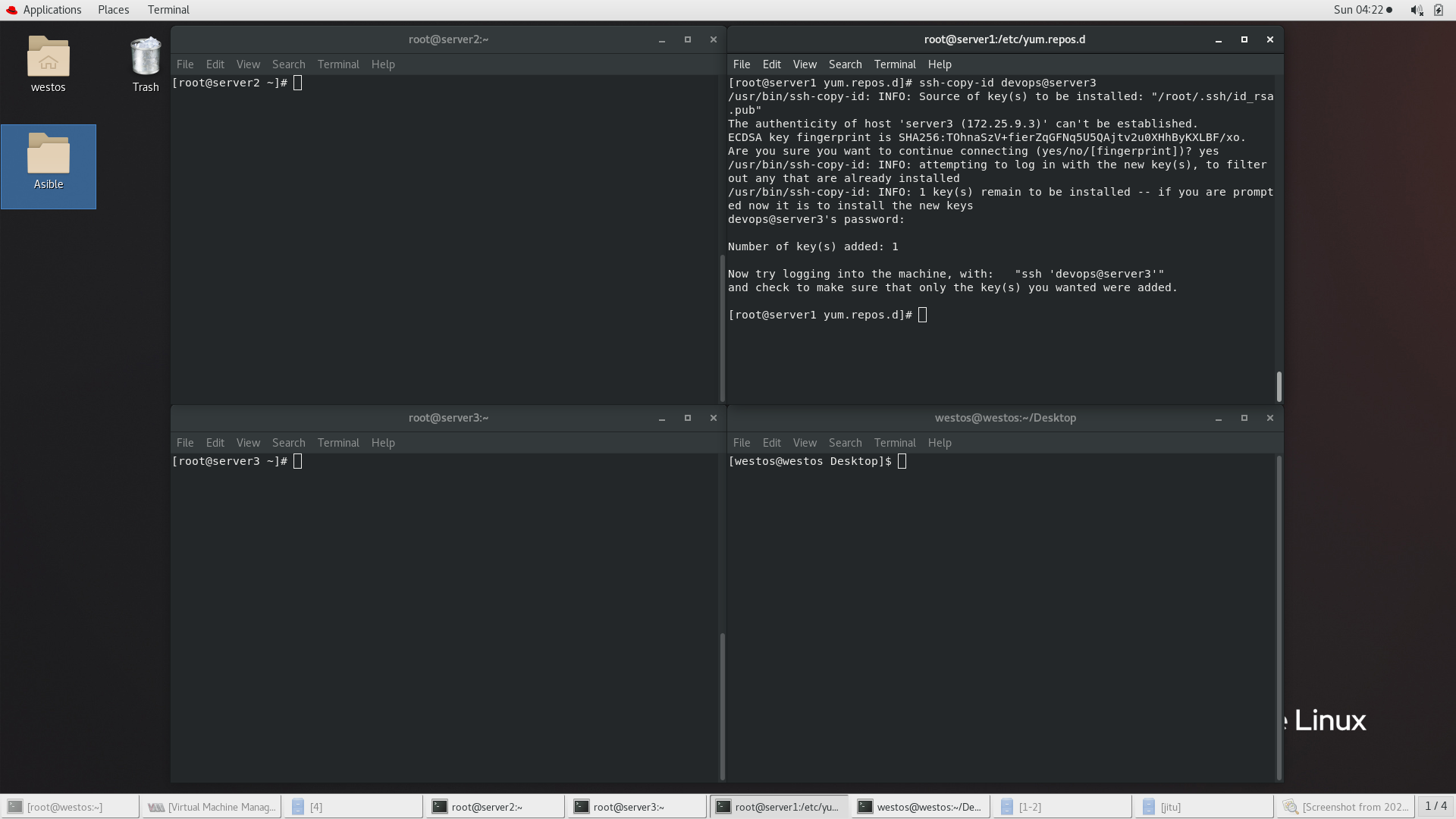The height and width of the screenshot is (819, 1456).
Task: Click the power icon in top bar
Action: click(1439, 10)
